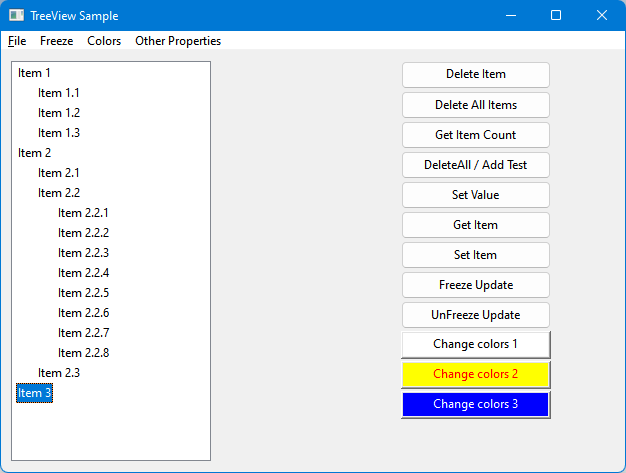626x473 pixels.
Task: Select Item 1 in the tree
Action: (x=34, y=73)
